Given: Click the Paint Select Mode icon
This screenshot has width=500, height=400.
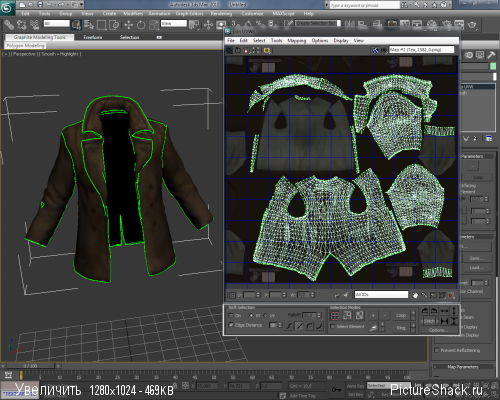Looking at the screenshot, I should pyautogui.click(x=373, y=328).
